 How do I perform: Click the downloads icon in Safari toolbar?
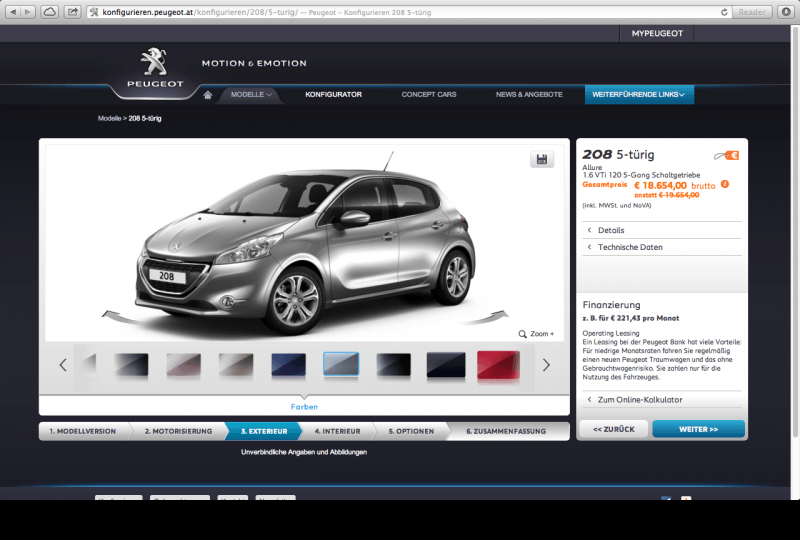(786, 12)
